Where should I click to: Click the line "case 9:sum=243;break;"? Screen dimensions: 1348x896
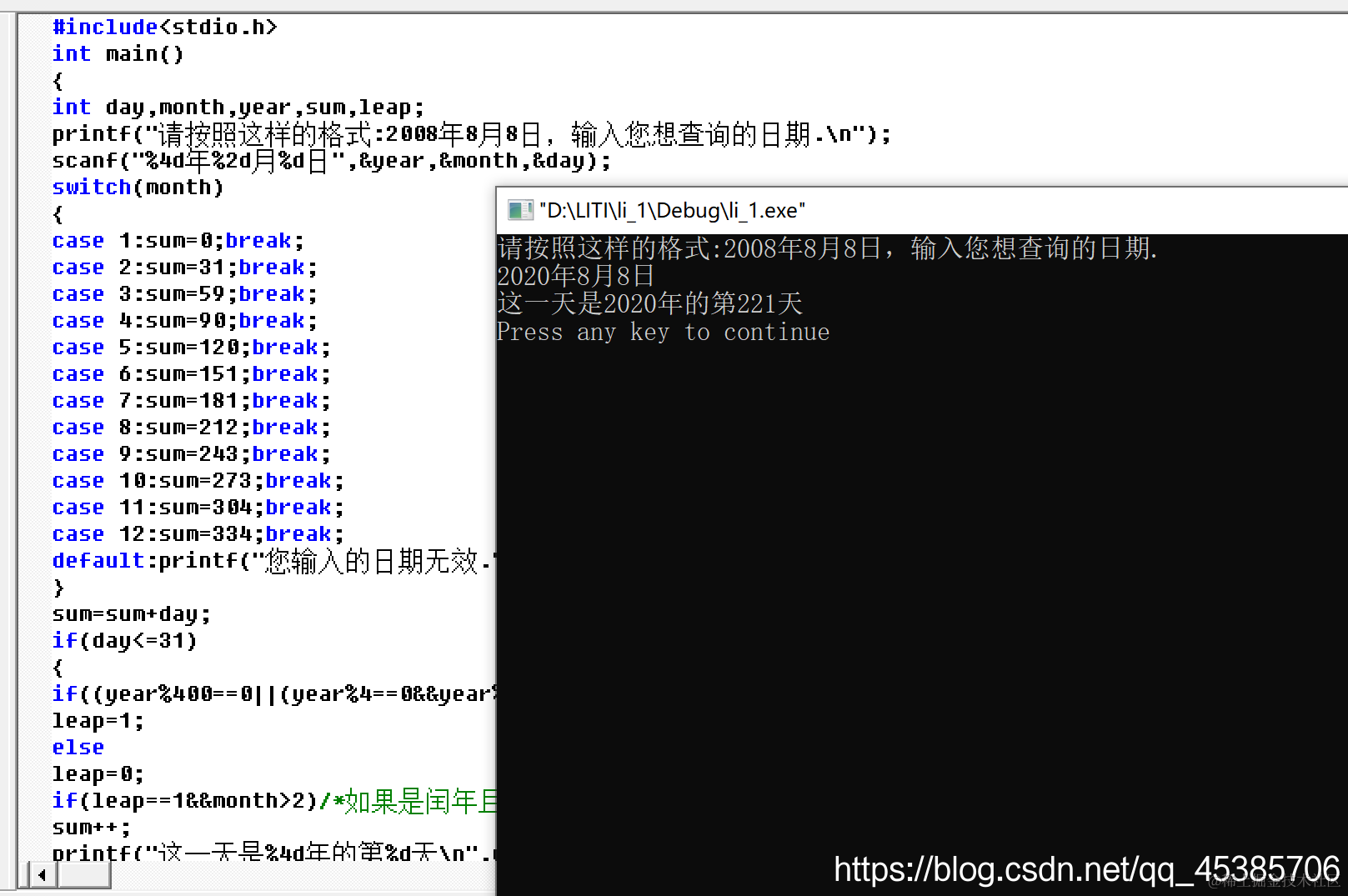pos(191,454)
